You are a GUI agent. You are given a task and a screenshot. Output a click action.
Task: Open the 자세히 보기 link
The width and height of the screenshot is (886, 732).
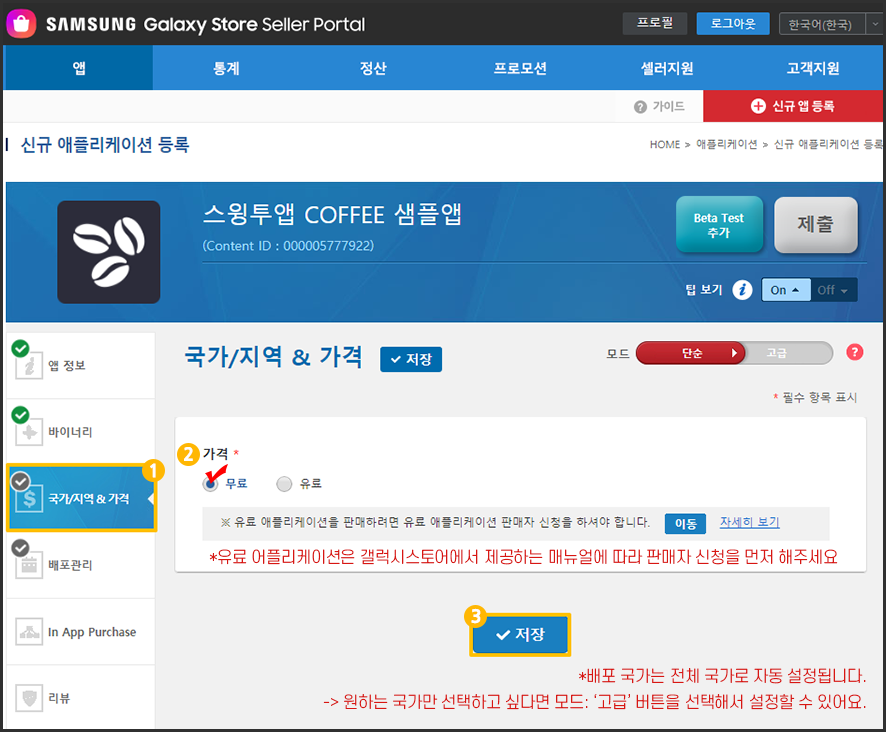pyautogui.click(x=749, y=522)
